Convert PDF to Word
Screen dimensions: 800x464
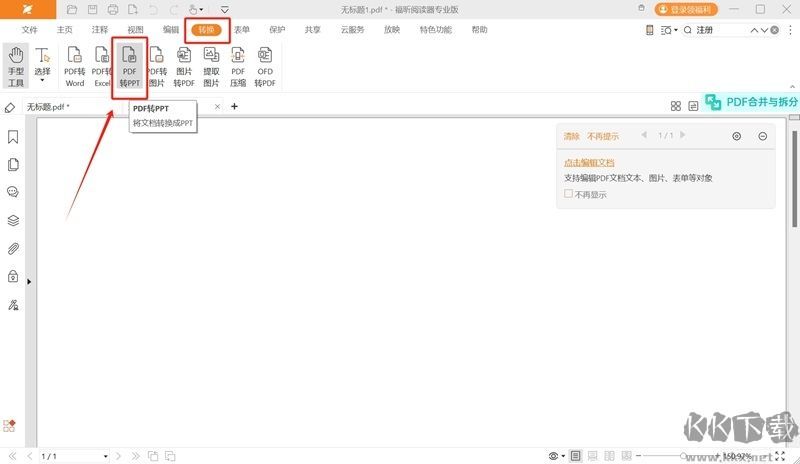coord(74,66)
